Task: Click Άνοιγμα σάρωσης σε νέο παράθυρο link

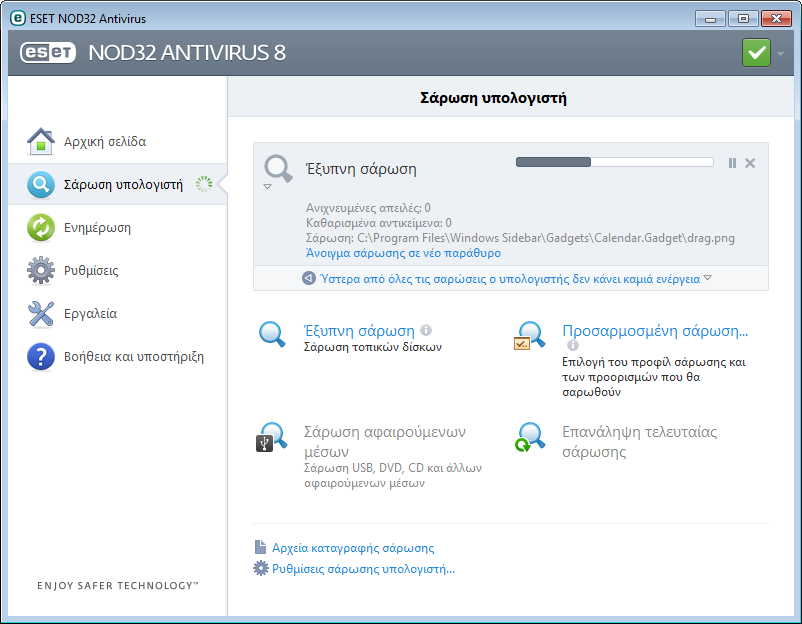Action: pyautogui.click(x=403, y=253)
